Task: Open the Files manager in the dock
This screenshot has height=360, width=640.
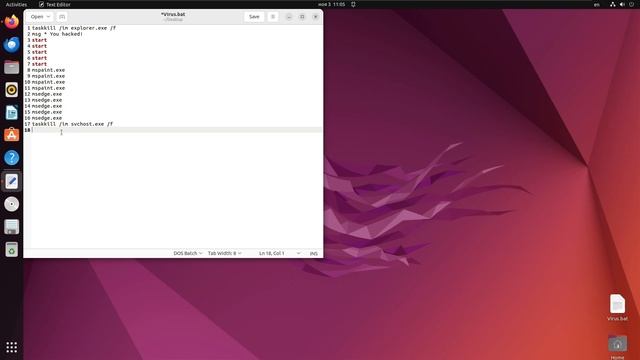Action: click(x=11, y=67)
